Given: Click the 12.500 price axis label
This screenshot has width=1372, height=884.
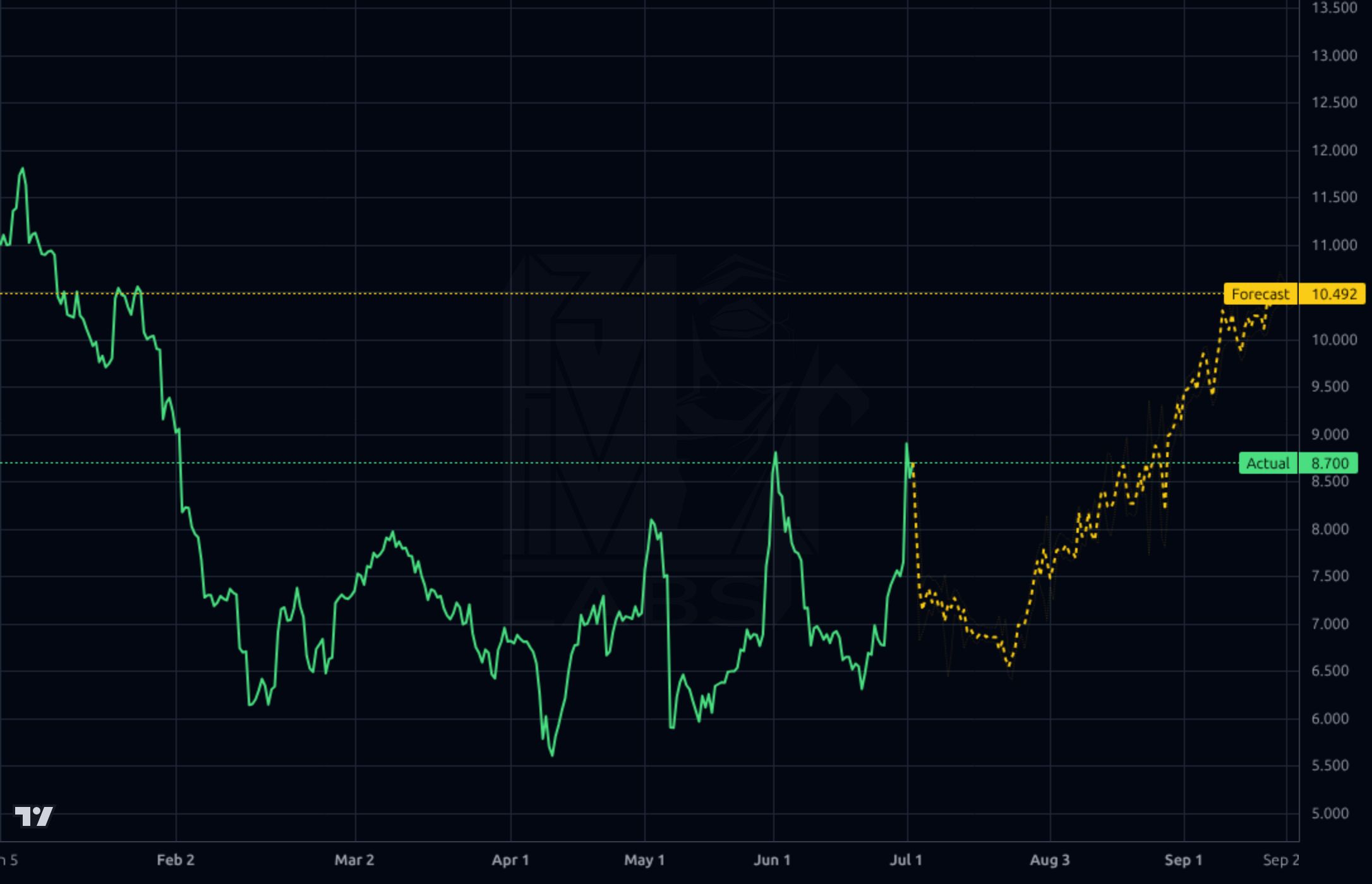Looking at the screenshot, I should pos(1334,102).
